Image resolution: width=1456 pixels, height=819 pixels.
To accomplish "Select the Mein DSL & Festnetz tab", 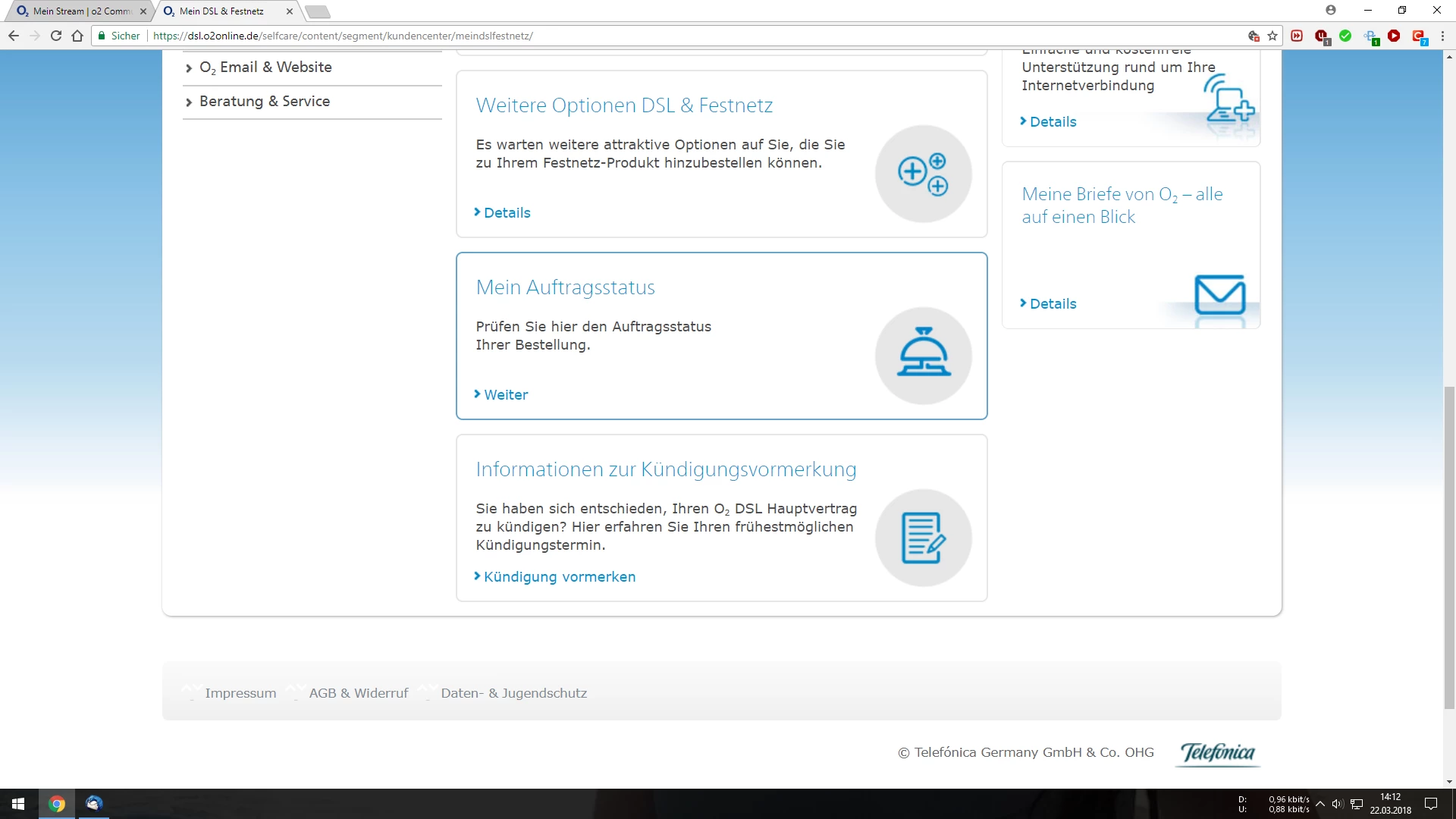I will click(x=221, y=11).
